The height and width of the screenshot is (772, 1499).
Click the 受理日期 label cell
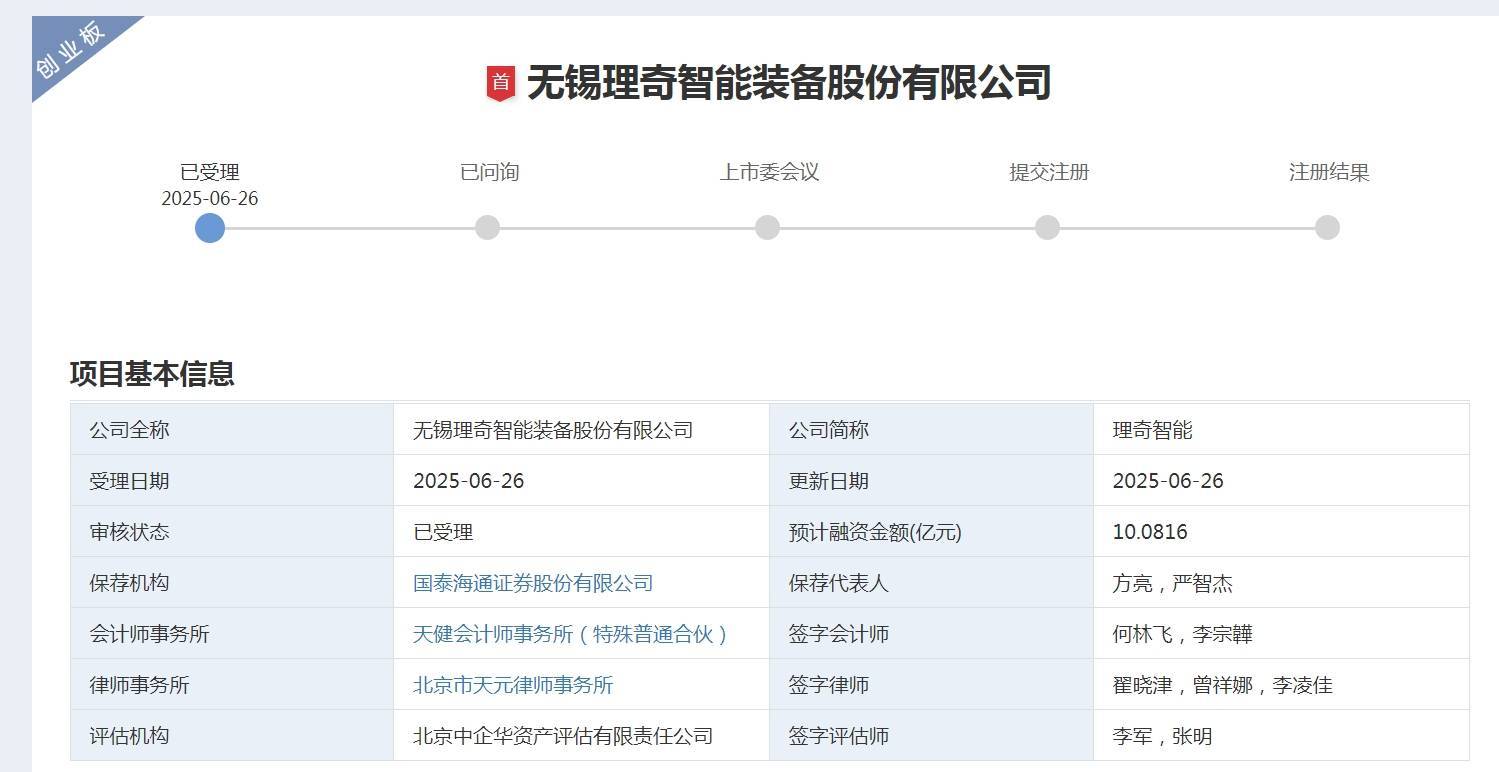tap(232, 481)
